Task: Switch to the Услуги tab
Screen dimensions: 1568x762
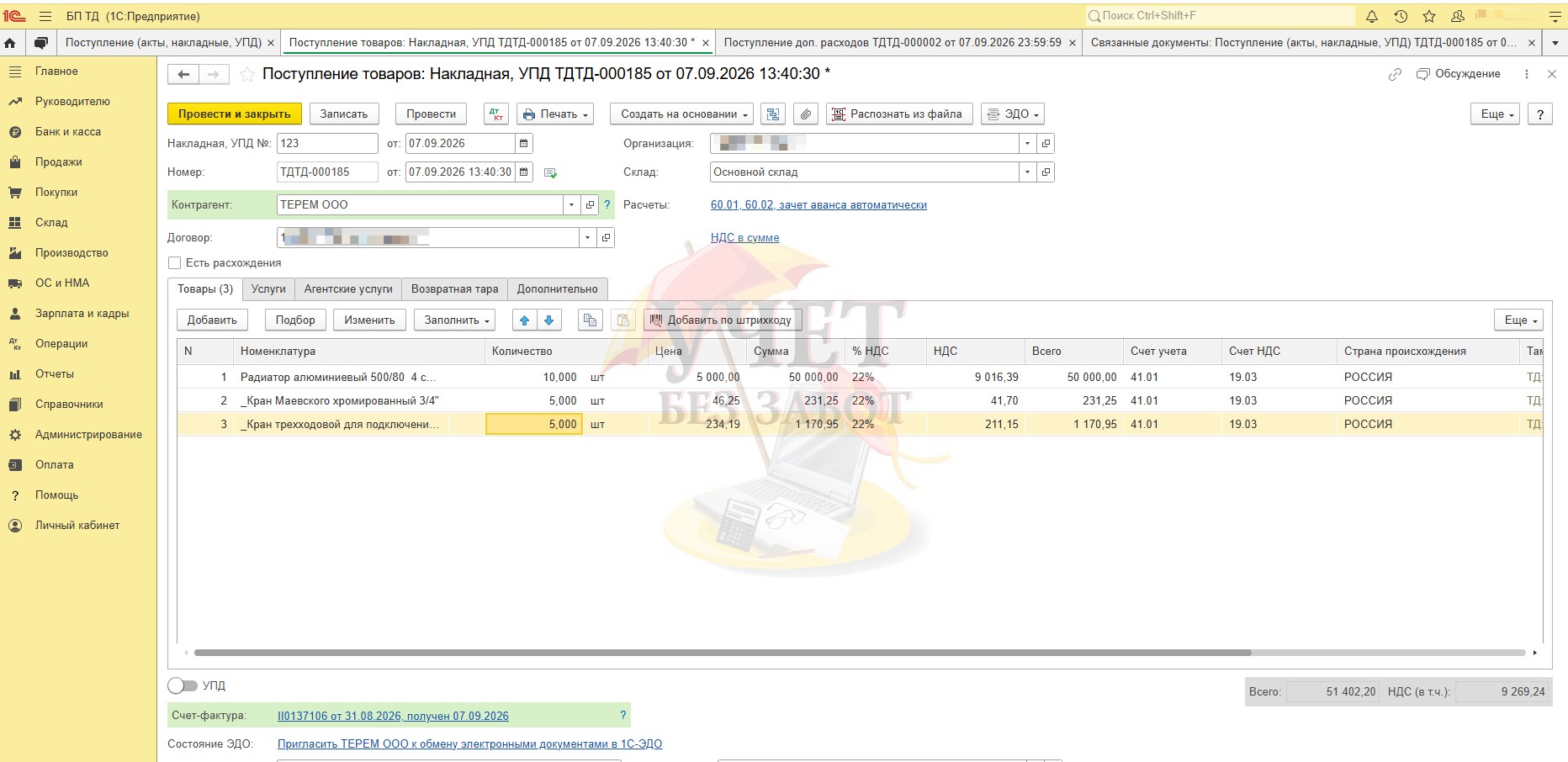Action: point(268,289)
